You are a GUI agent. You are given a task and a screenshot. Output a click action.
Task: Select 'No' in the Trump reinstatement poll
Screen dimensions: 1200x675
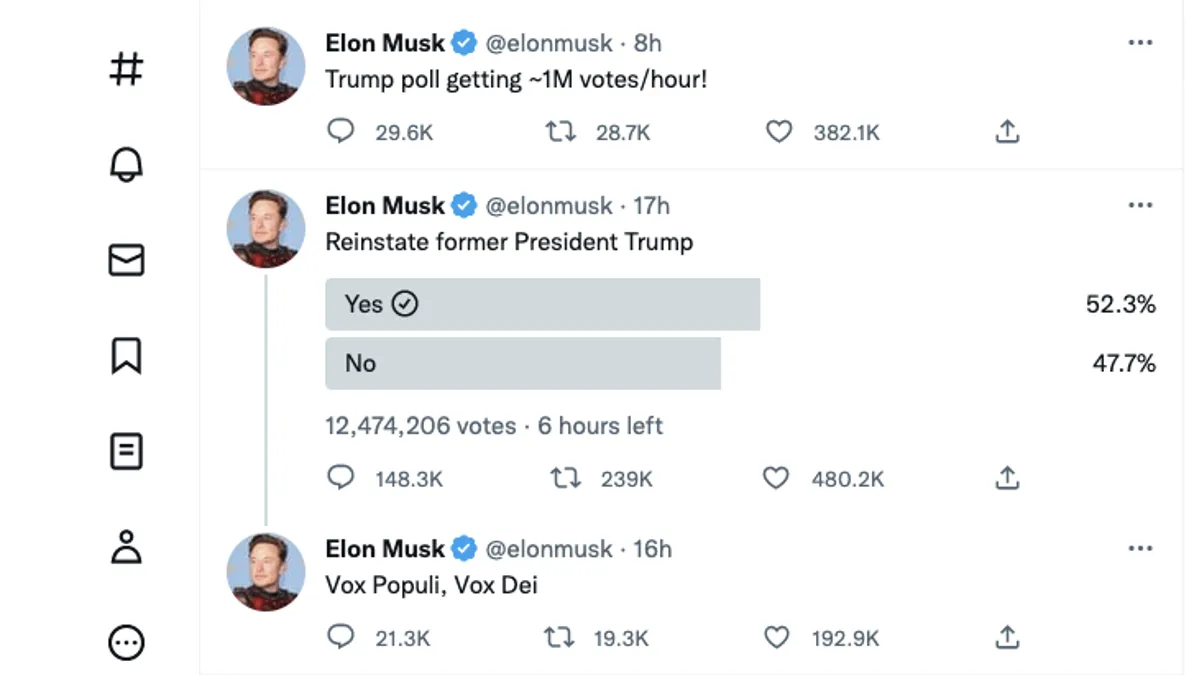pos(523,364)
